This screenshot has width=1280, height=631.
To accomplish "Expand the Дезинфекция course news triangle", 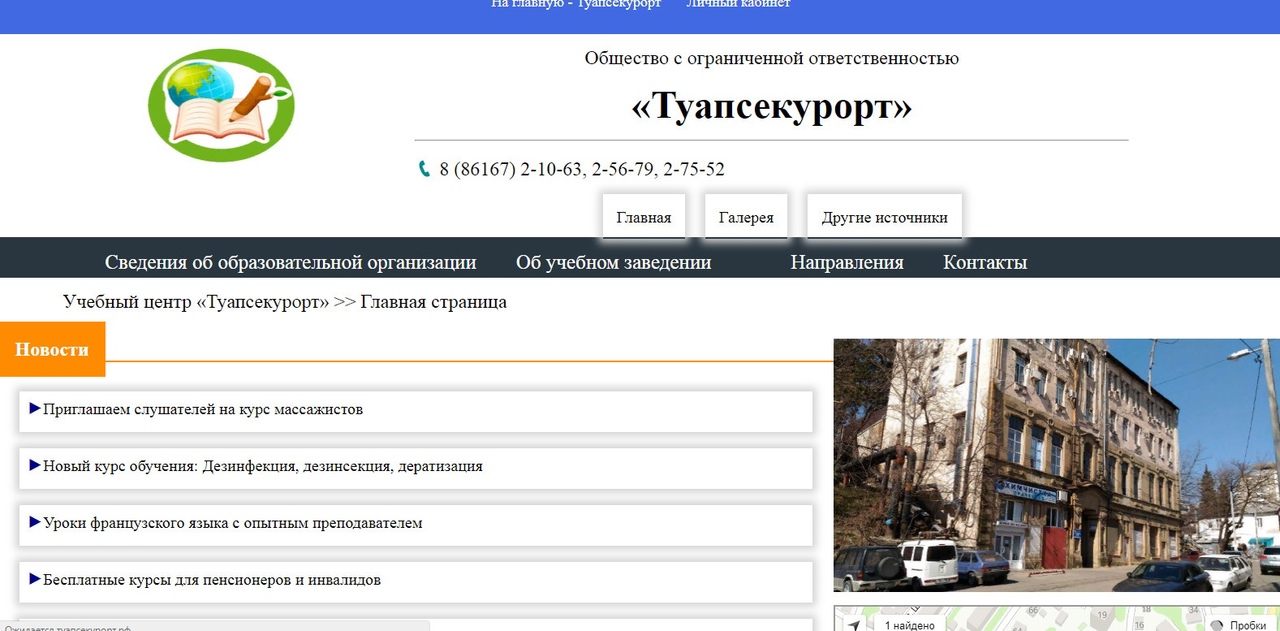I will click(35, 465).
